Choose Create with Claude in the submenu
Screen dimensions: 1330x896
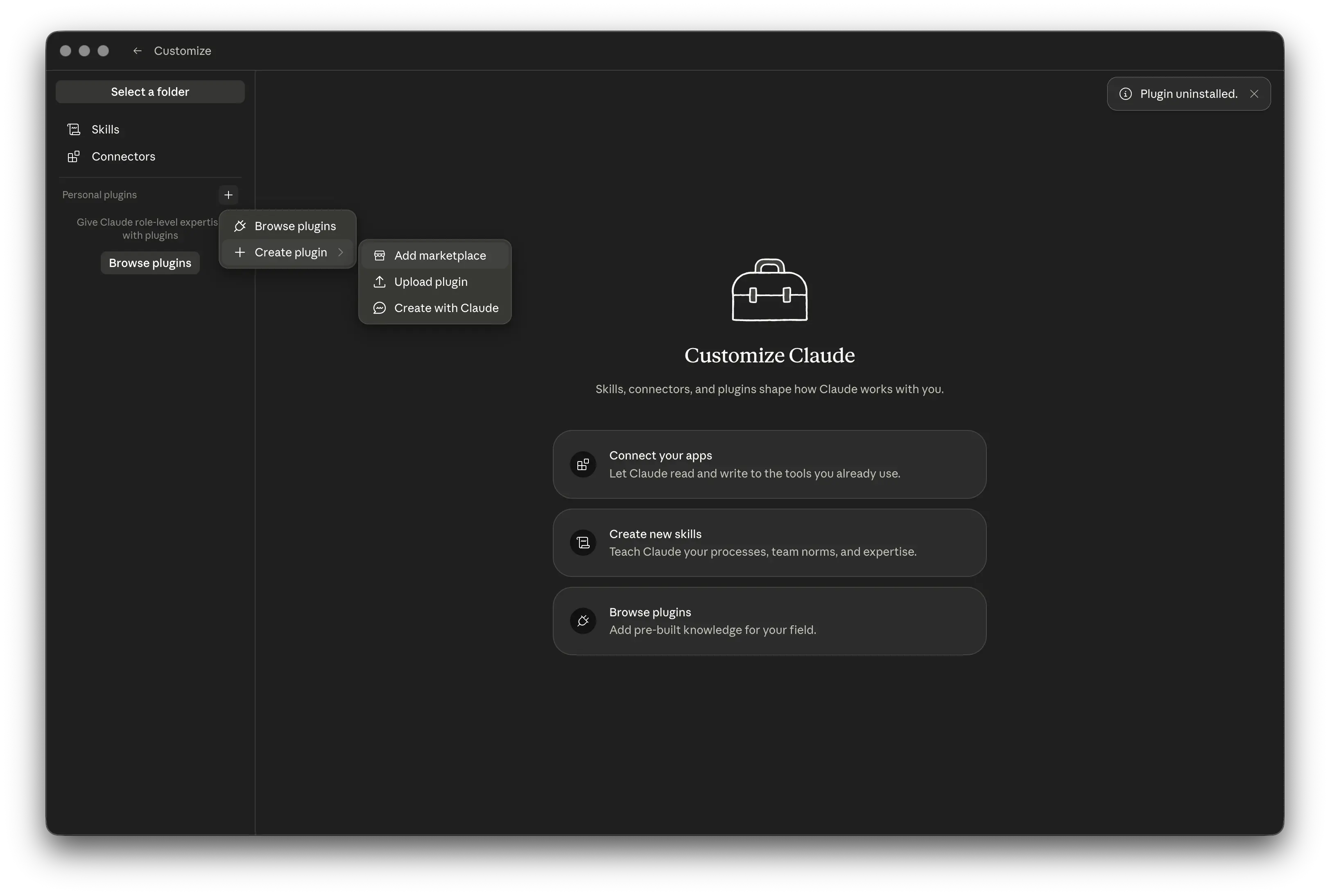[435, 308]
